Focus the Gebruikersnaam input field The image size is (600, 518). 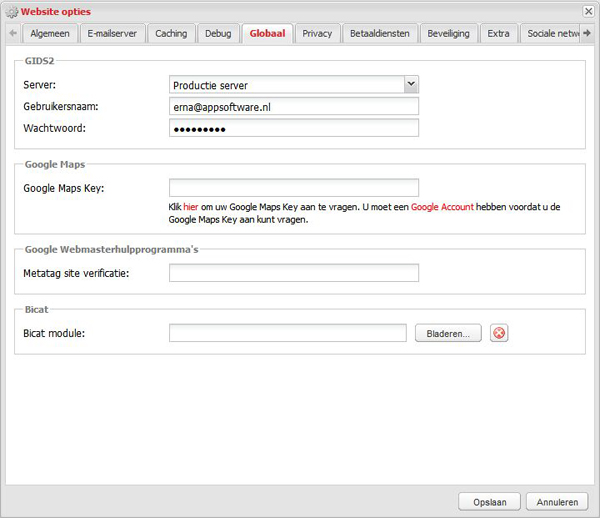pyautogui.click(x=294, y=106)
